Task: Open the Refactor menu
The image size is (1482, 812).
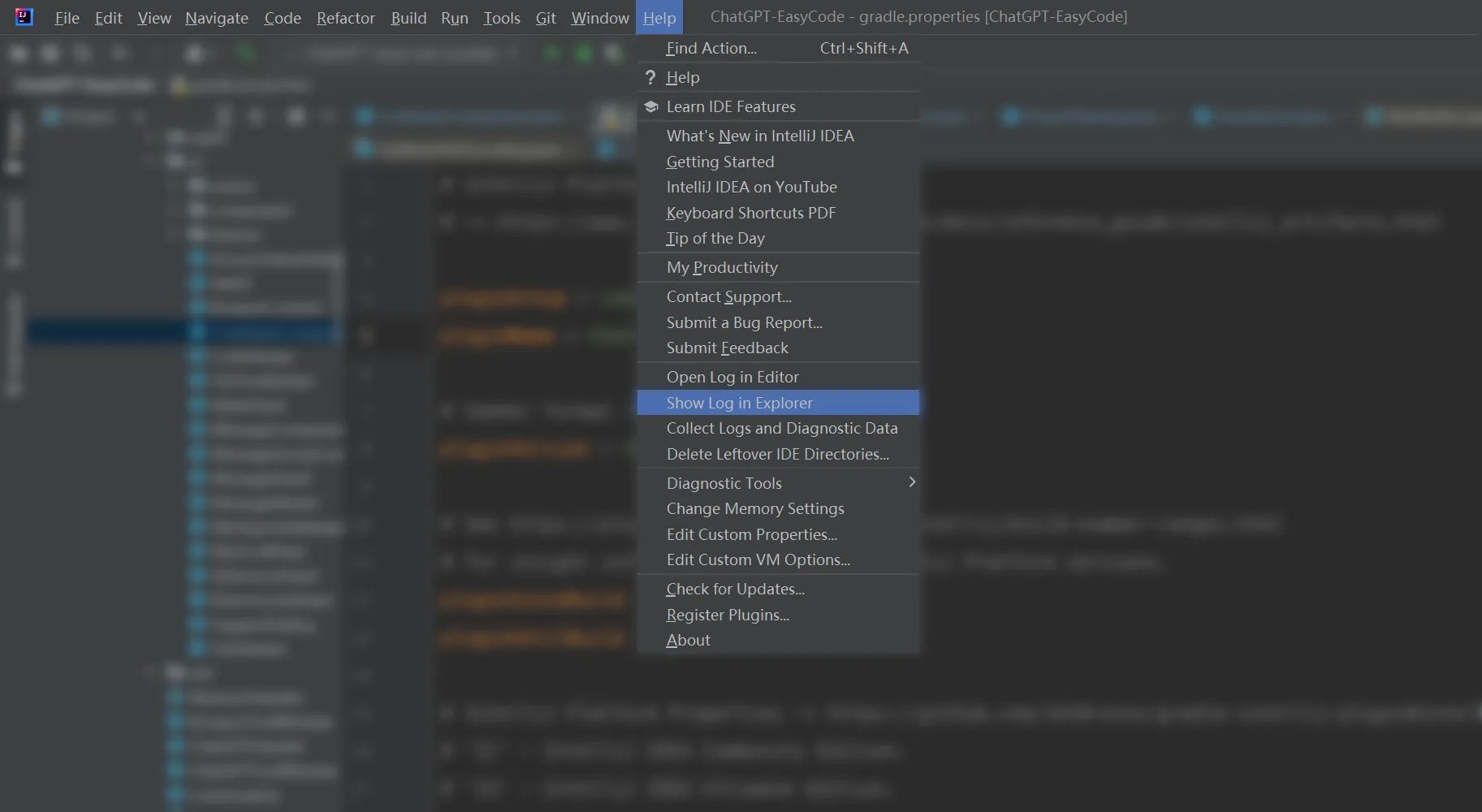Action: (345, 18)
